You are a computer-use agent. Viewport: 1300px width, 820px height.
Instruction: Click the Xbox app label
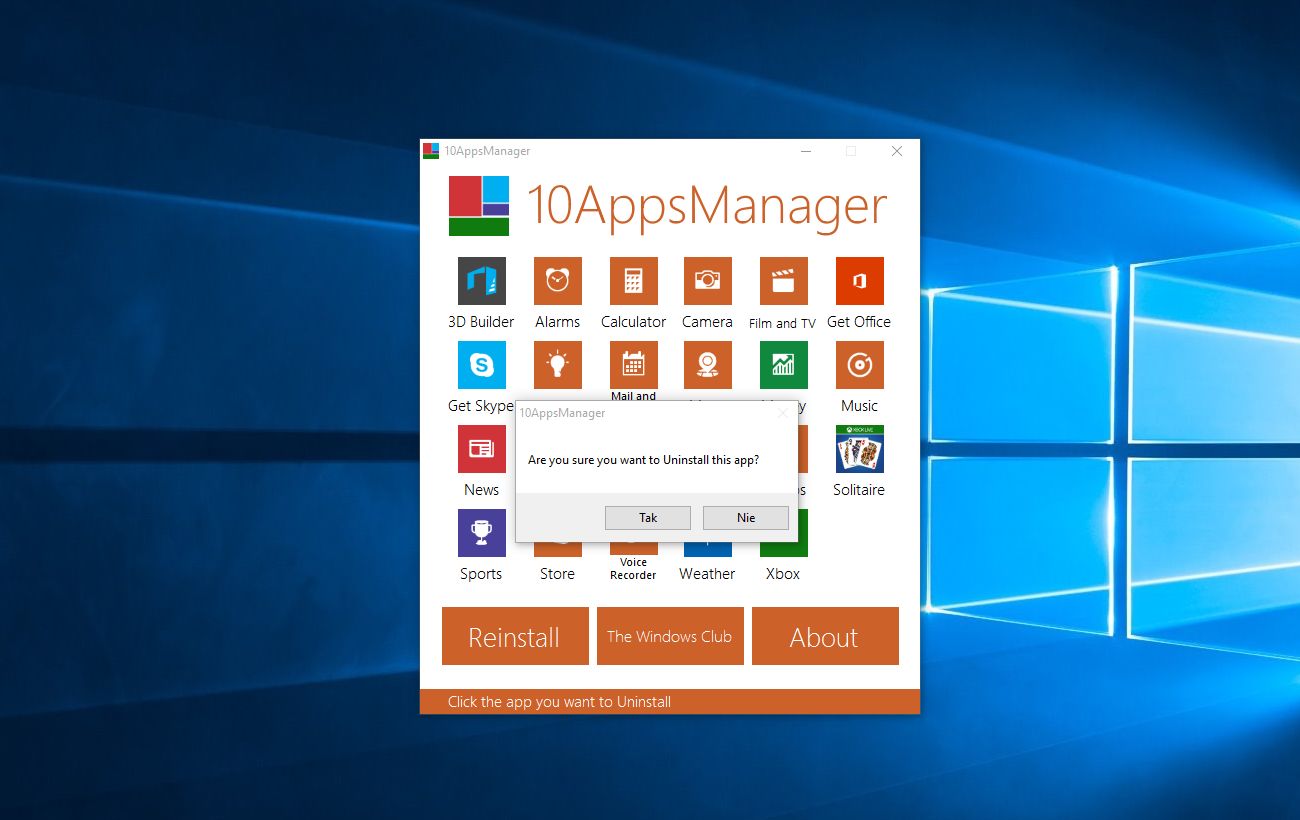click(783, 574)
